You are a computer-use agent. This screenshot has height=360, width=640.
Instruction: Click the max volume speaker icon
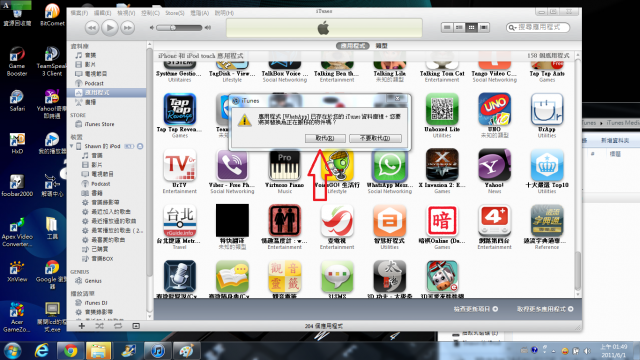[x=208, y=28]
